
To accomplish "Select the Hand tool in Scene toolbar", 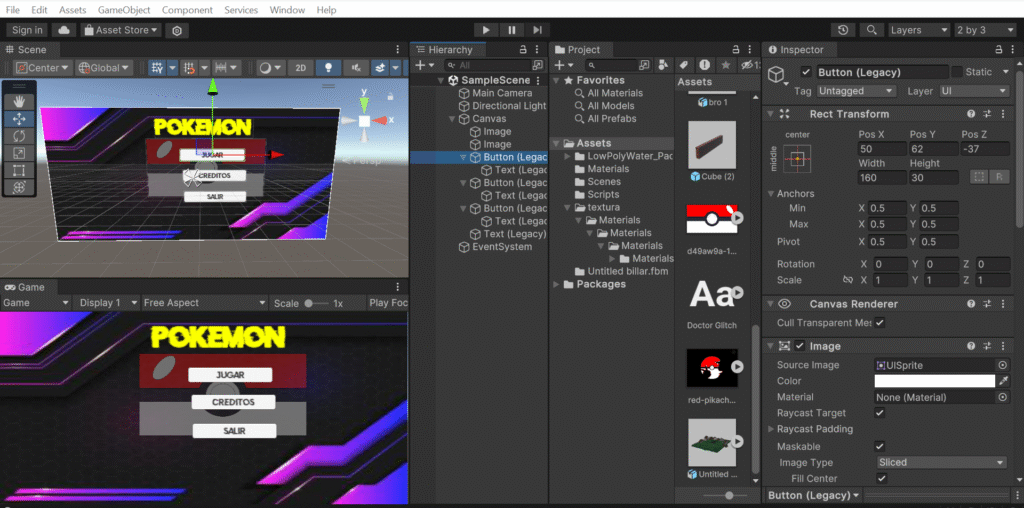I will tap(20, 101).
